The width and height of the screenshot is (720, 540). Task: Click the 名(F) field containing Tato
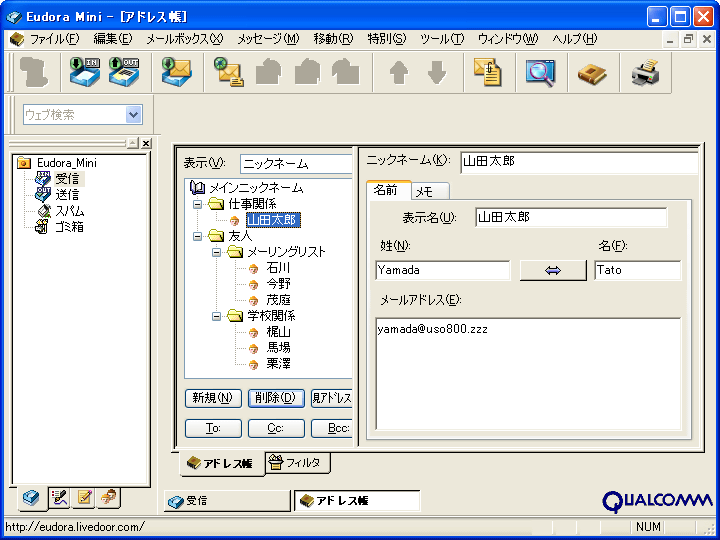click(x=638, y=270)
